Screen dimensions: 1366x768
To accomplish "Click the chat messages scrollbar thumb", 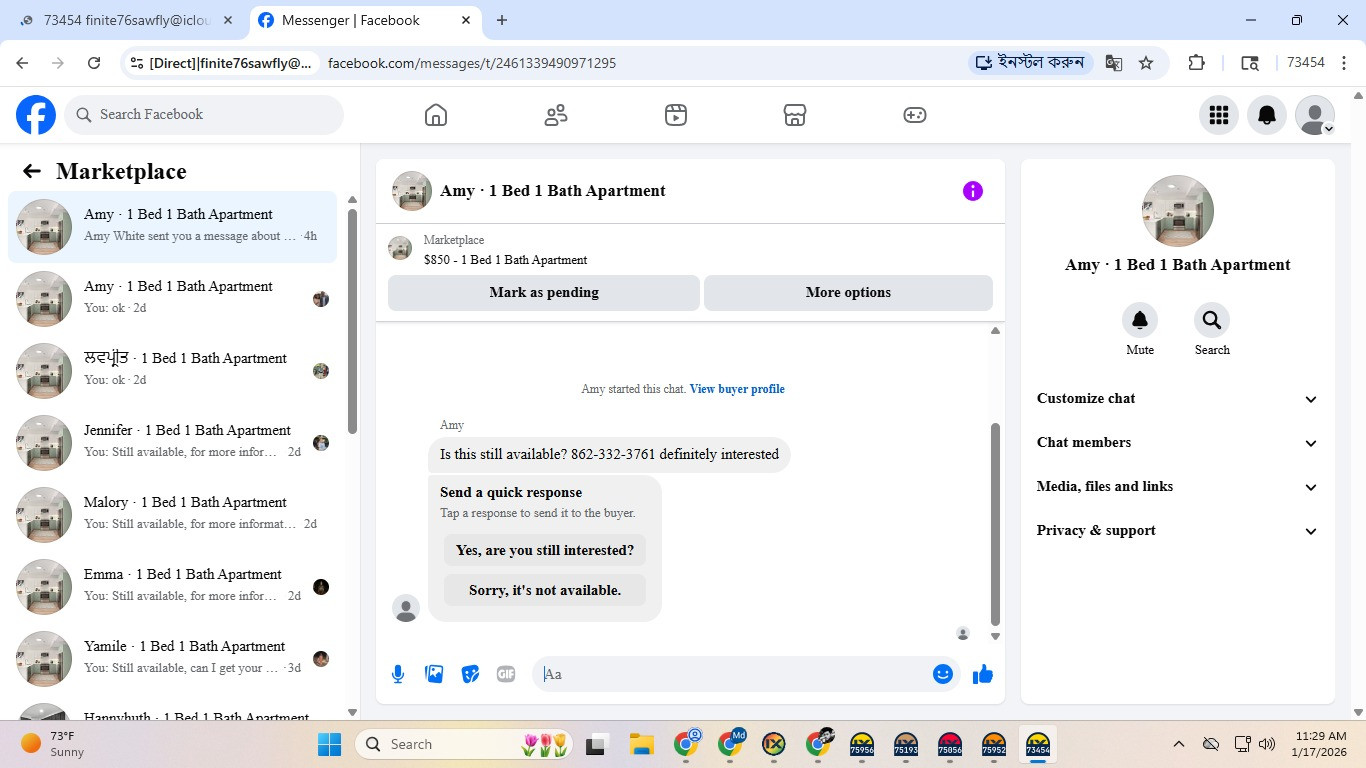I will (x=995, y=523).
